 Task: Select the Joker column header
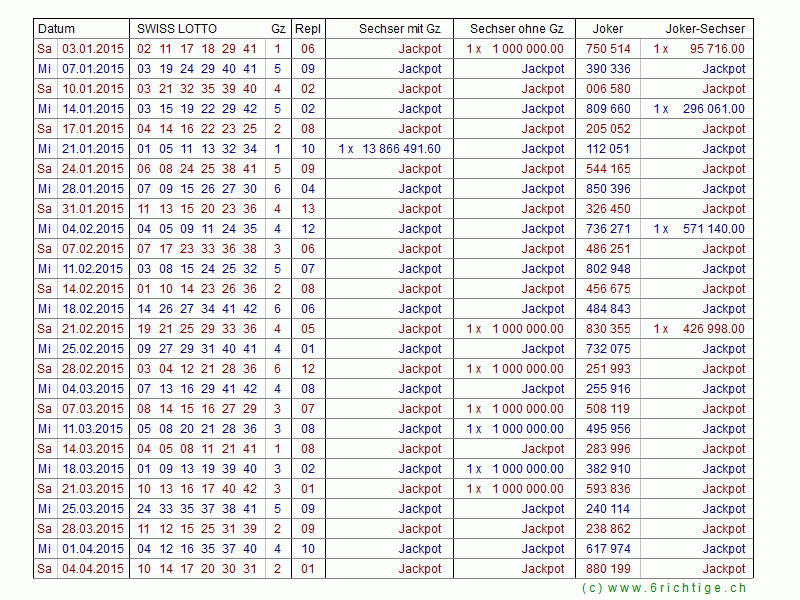coord(608,29)
